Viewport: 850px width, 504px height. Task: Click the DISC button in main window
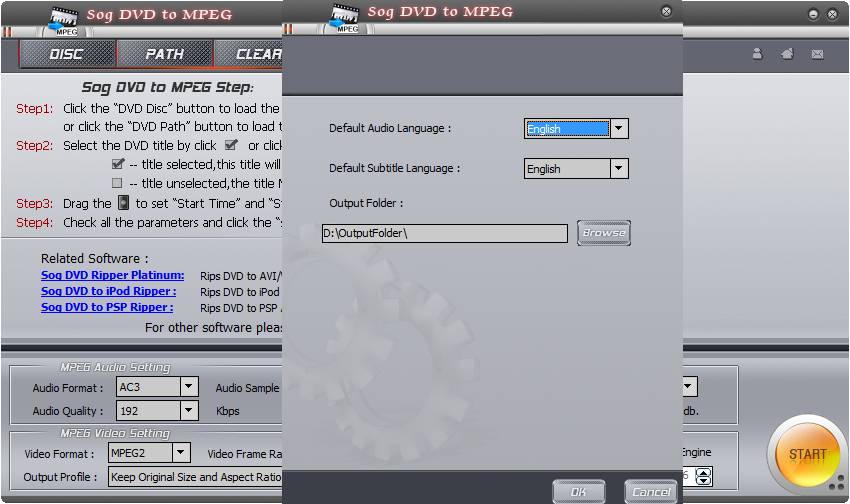pyautogui.click(x=67, y=54)
